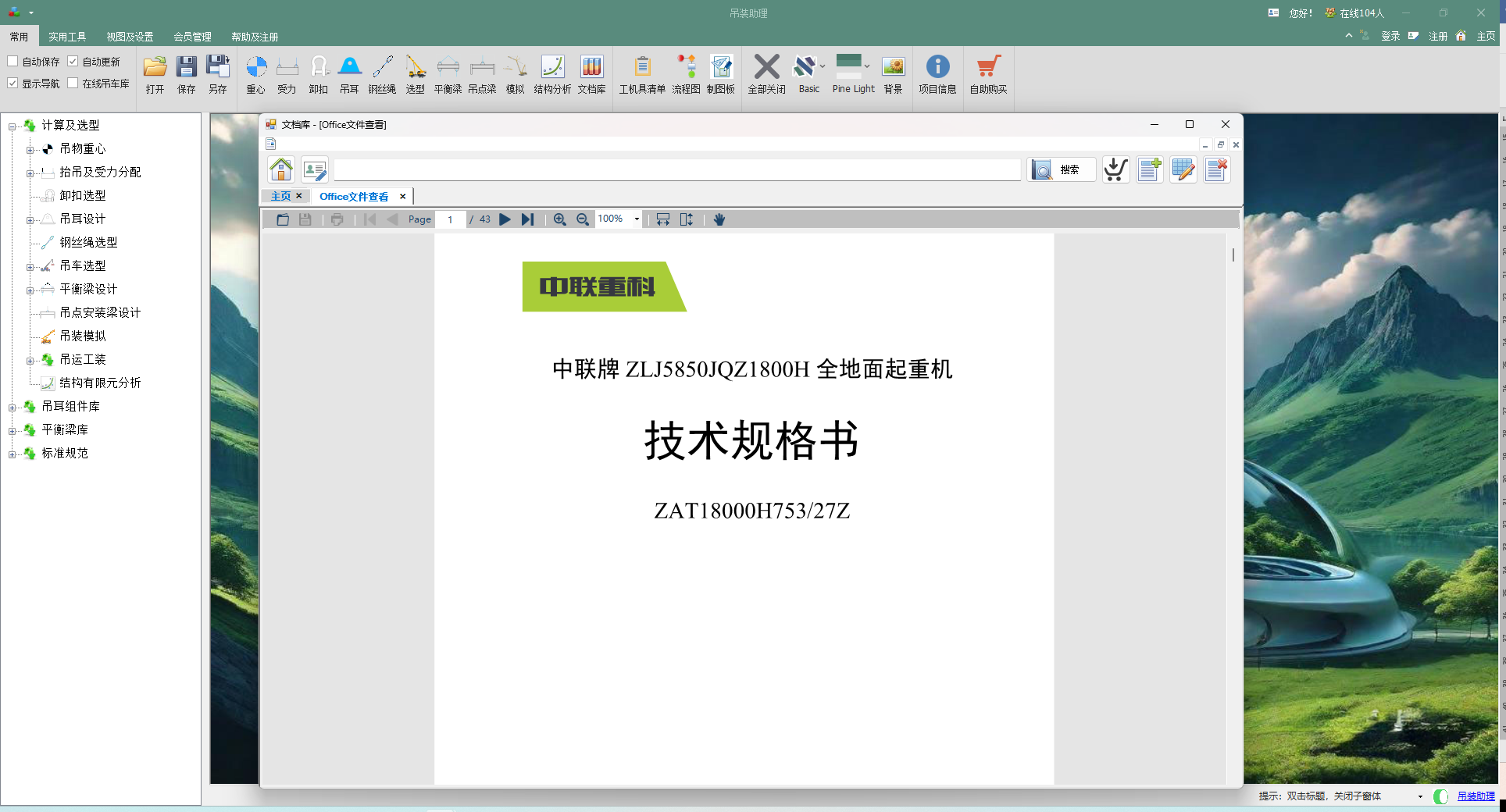This screenshot has height=812, width=1506.
Task: Open the Pine Light theme dropdown
Action: tap(867, 66)
